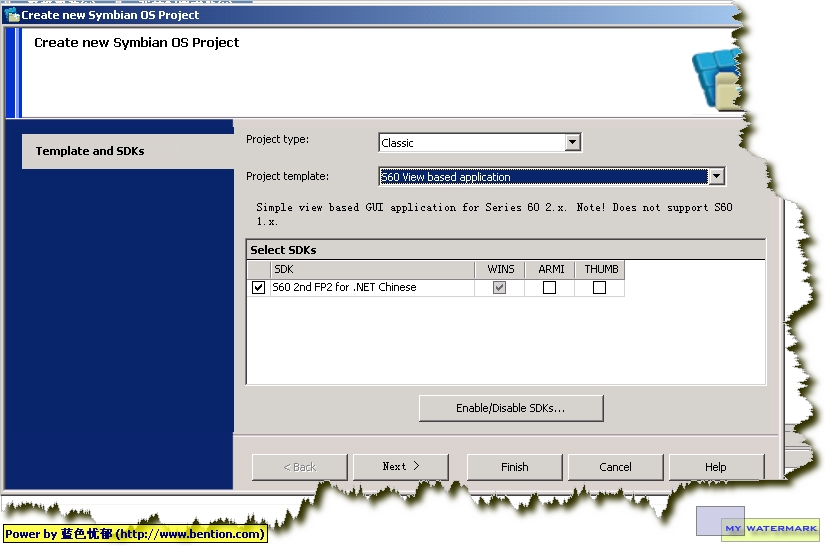This screenshot has height=546, width=825.
Task: Click the title bar project icon
Action: [11, 15]
